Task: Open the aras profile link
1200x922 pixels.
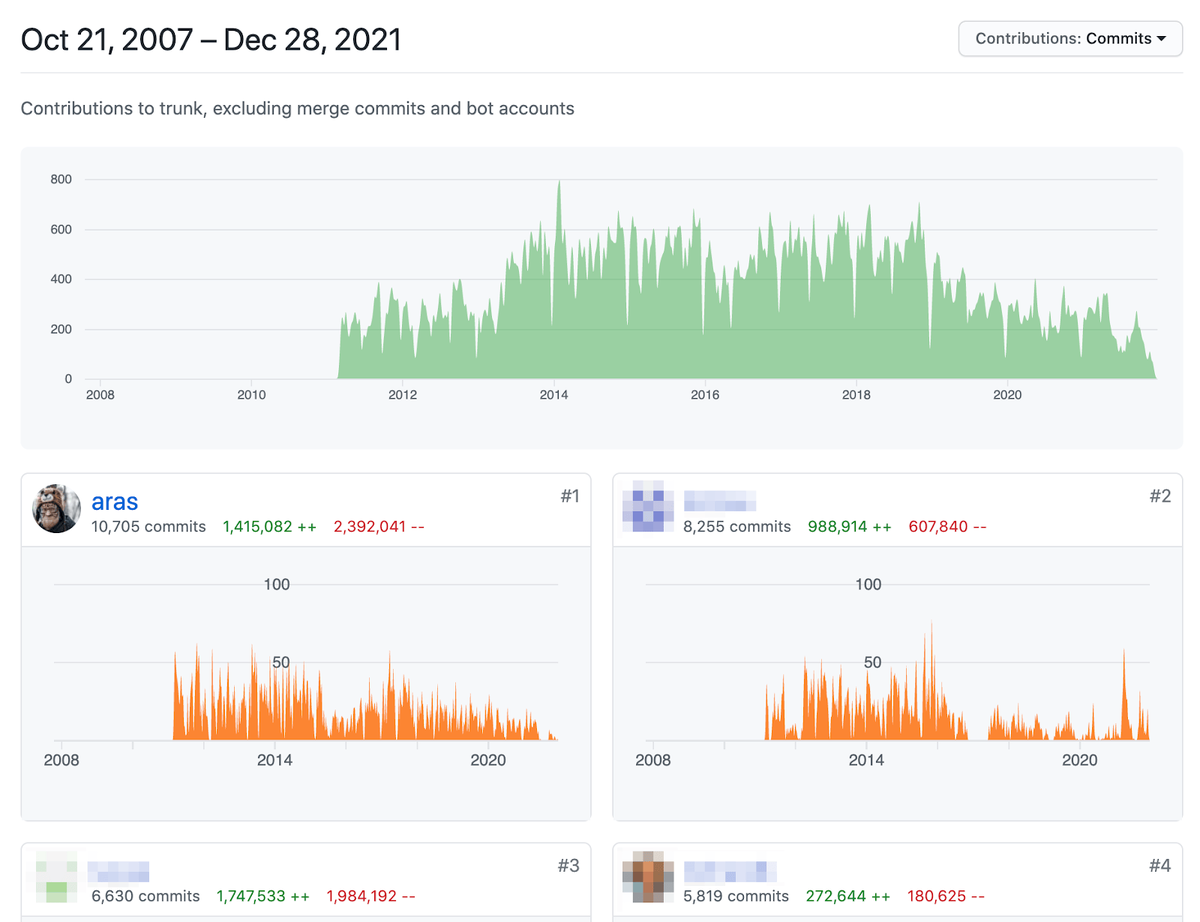Action: coord(115,502)
